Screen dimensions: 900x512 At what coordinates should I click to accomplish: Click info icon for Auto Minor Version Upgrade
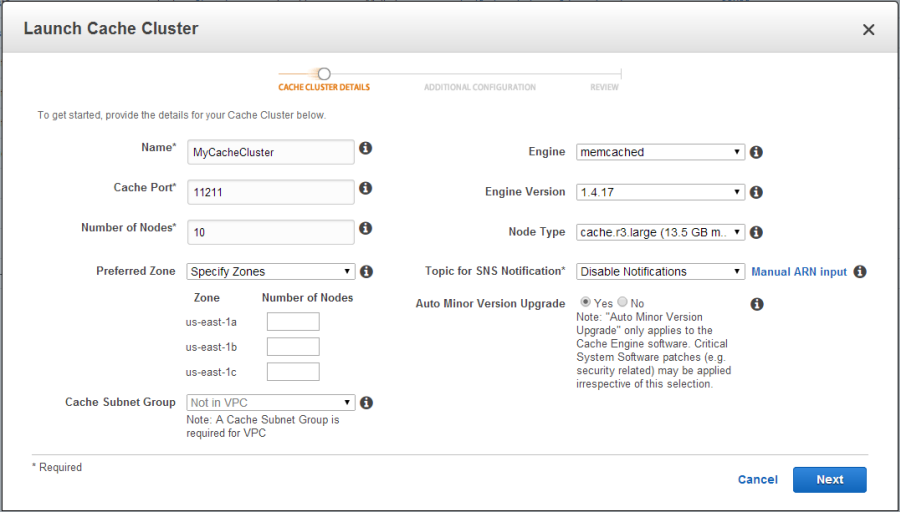pos(756,304)
